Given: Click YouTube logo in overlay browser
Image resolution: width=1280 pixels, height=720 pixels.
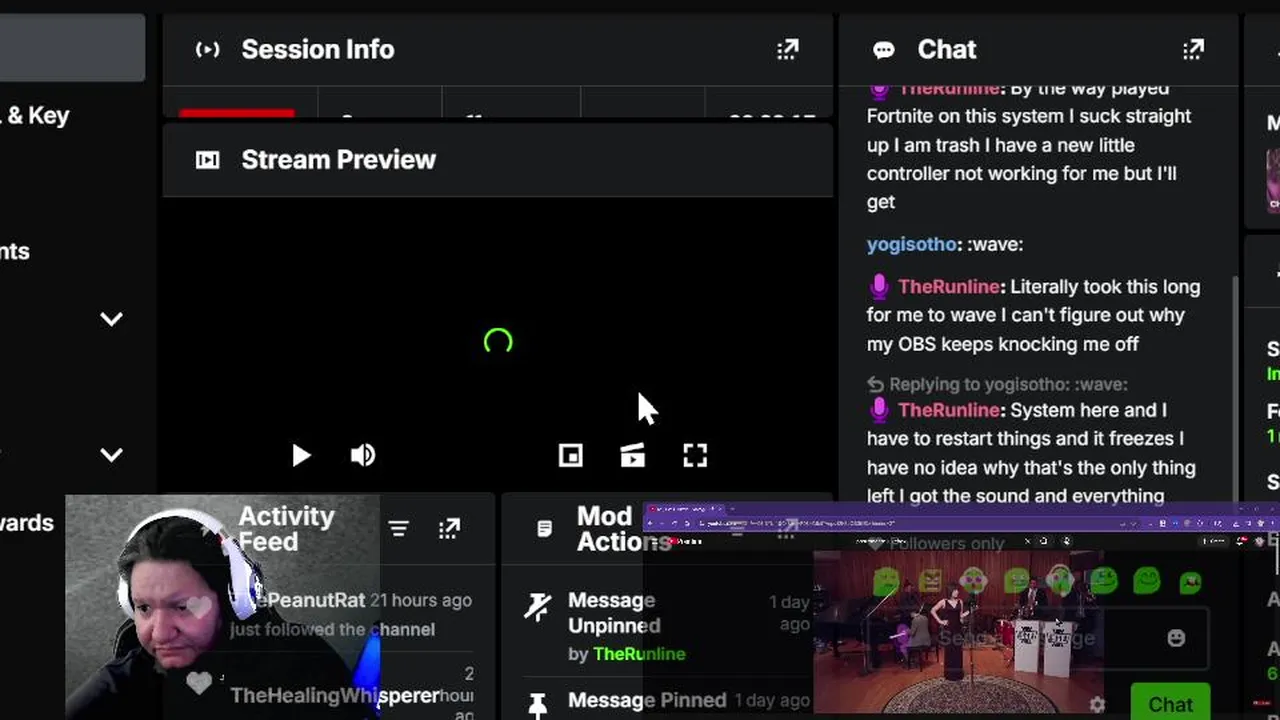Looking at the screenshot, I should point(685,541).
